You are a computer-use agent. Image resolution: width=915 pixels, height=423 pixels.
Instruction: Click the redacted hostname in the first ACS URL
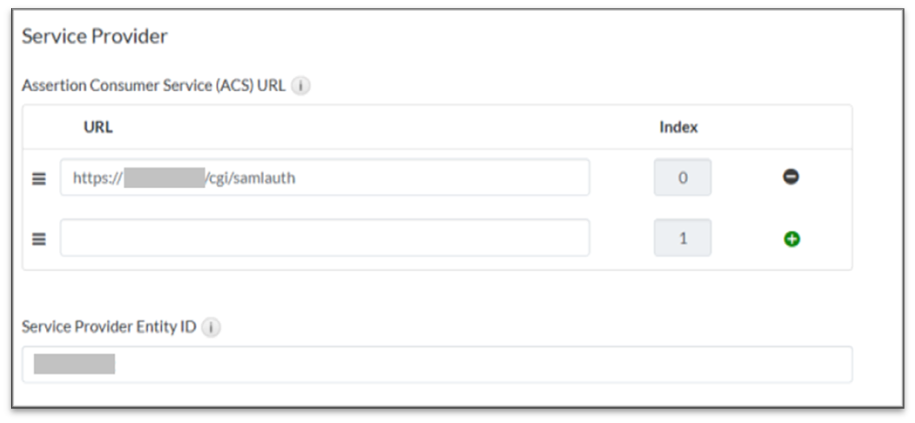pos(164,178)
